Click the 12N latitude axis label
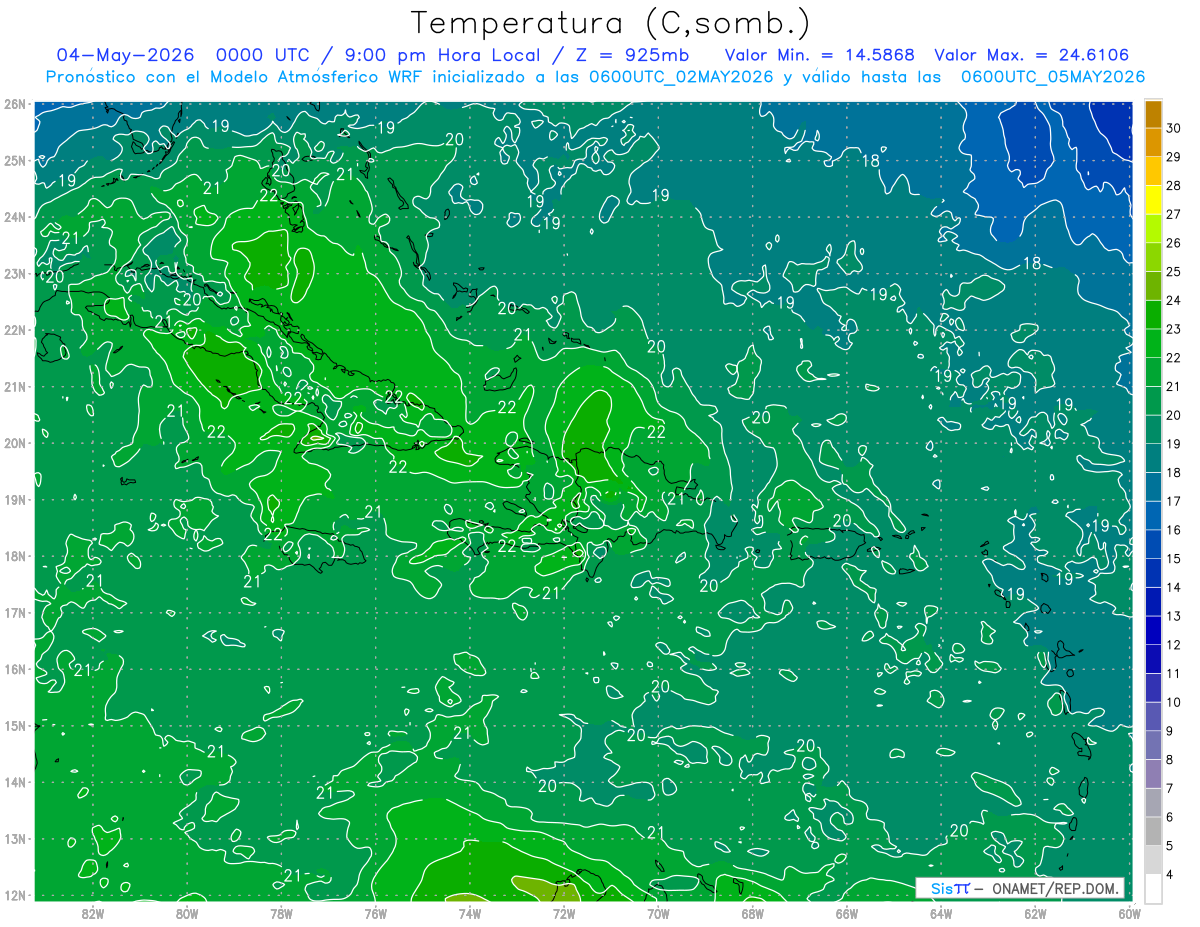This screenshot has height=927, width=1200. coord(14,896)
